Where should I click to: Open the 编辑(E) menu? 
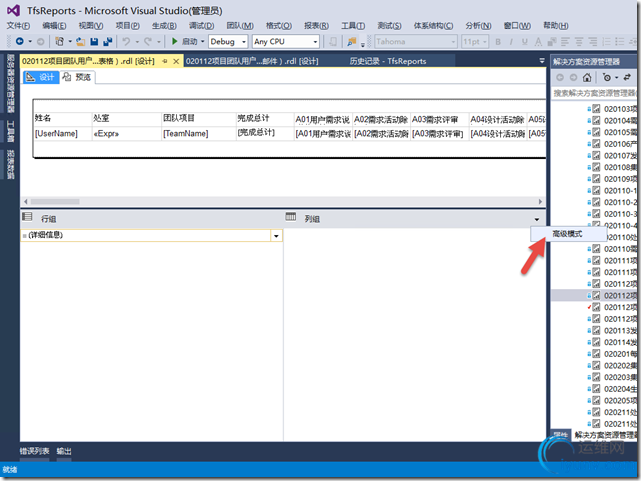[54, 26]
